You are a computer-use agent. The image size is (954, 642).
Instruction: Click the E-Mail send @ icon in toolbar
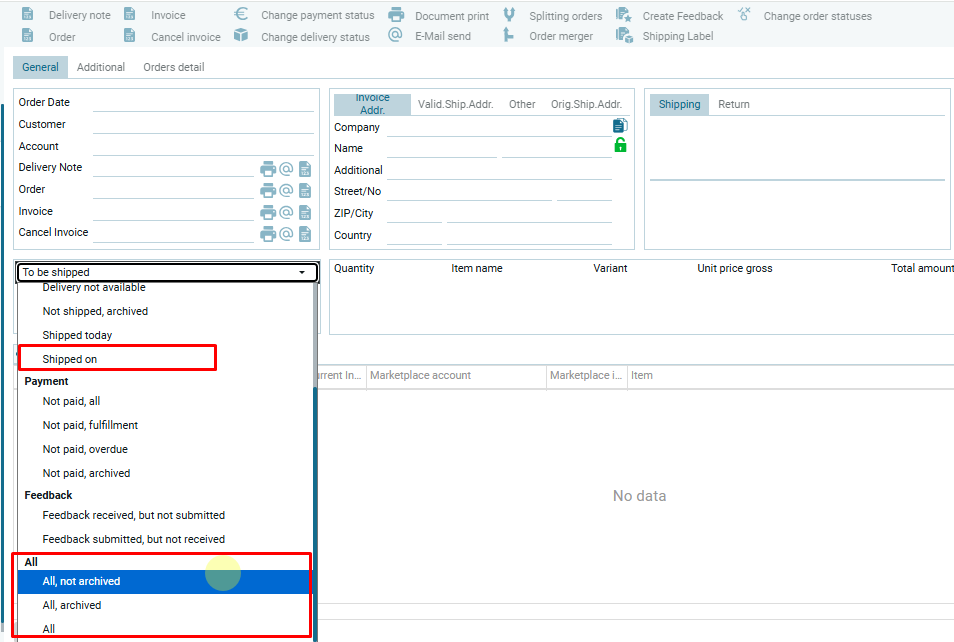[x=396, y=36]
